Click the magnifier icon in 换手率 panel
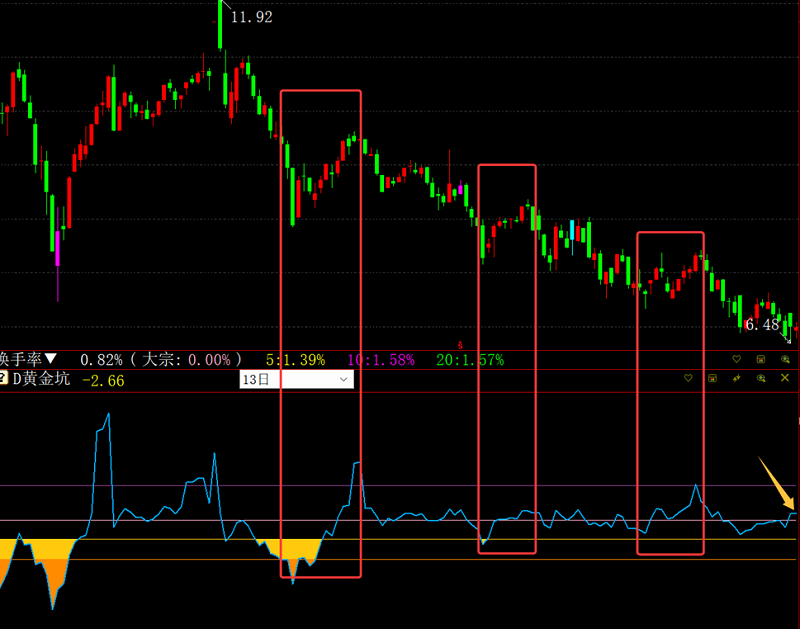The image size is (800, 629). click(x=785, y=359)
